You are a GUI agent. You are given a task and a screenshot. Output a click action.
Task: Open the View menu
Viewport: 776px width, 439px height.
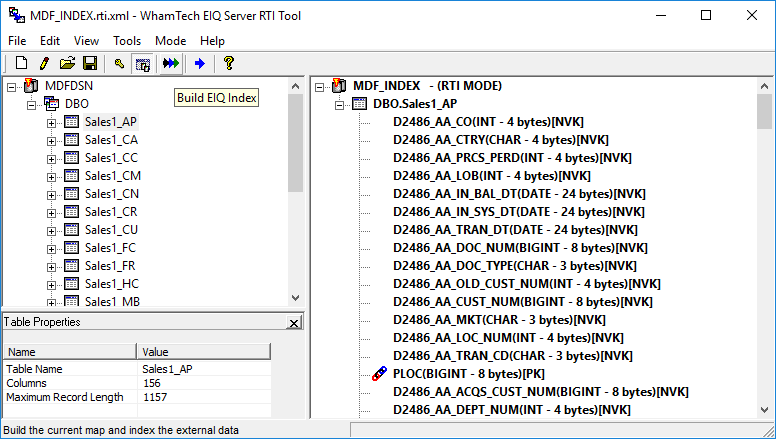point(87,41)
